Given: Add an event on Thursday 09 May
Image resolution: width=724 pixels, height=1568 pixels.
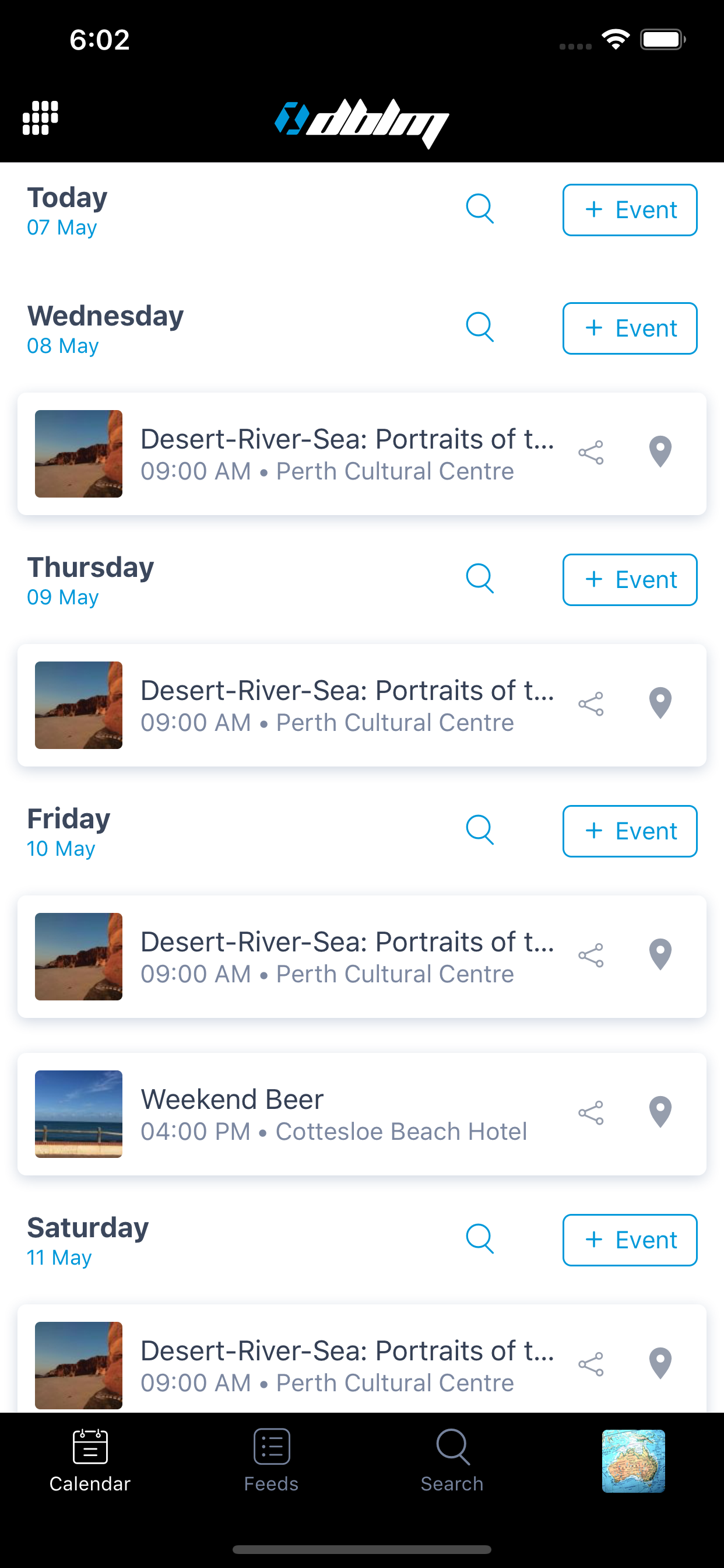Looking at the screenshot, I should click(630, 579).
